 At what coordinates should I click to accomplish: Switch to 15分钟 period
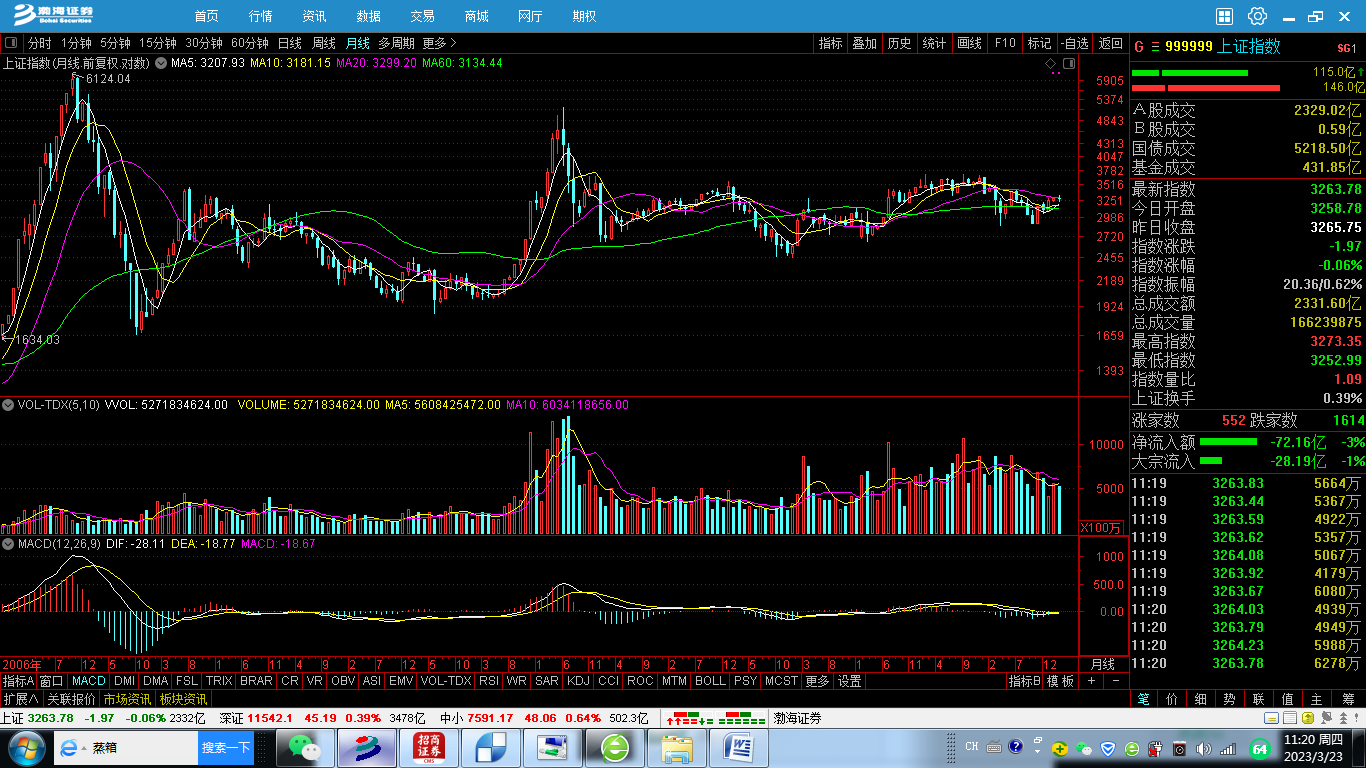158,43
